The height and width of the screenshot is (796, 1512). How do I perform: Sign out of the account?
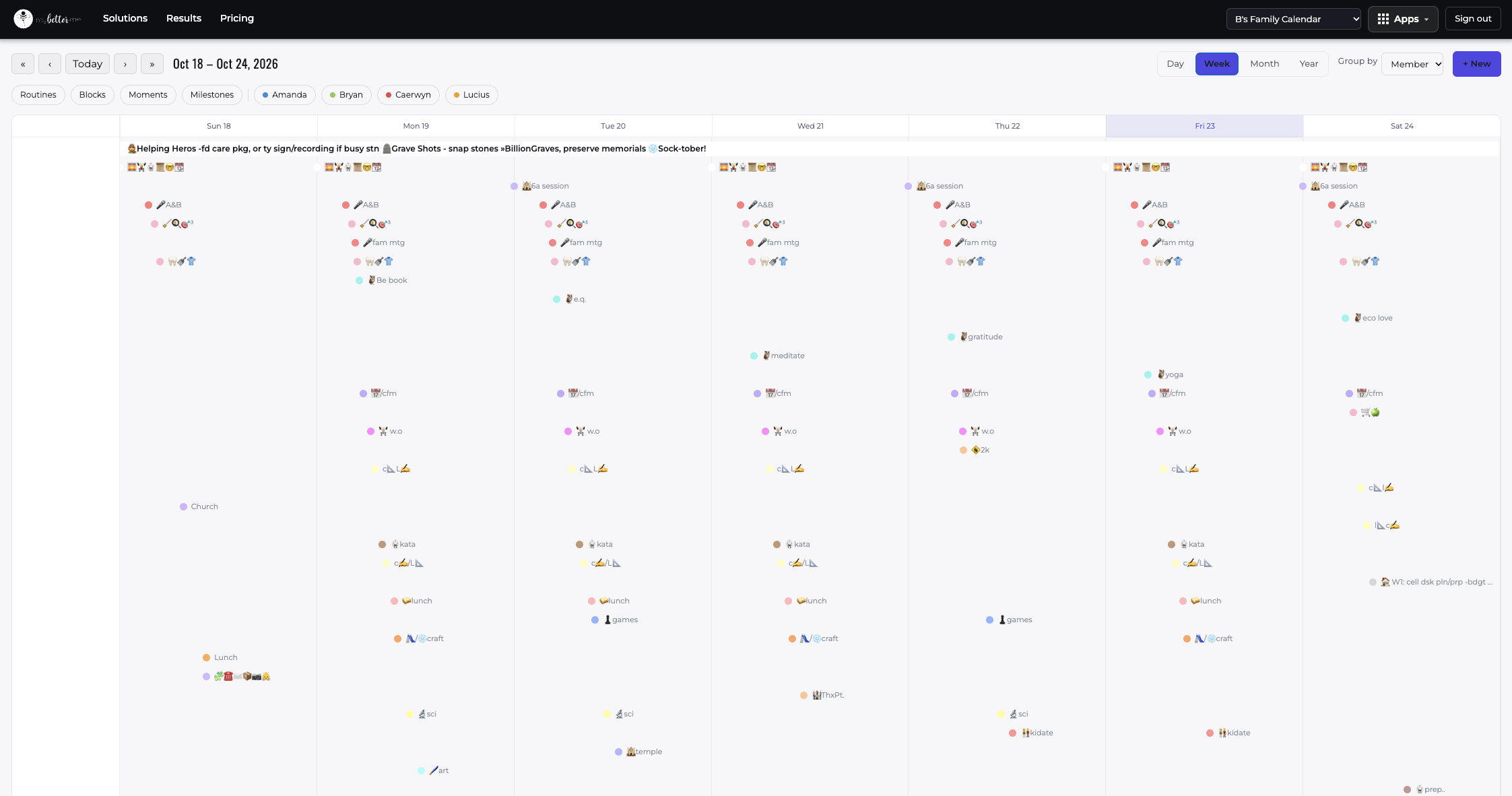tap(1473, 19)
